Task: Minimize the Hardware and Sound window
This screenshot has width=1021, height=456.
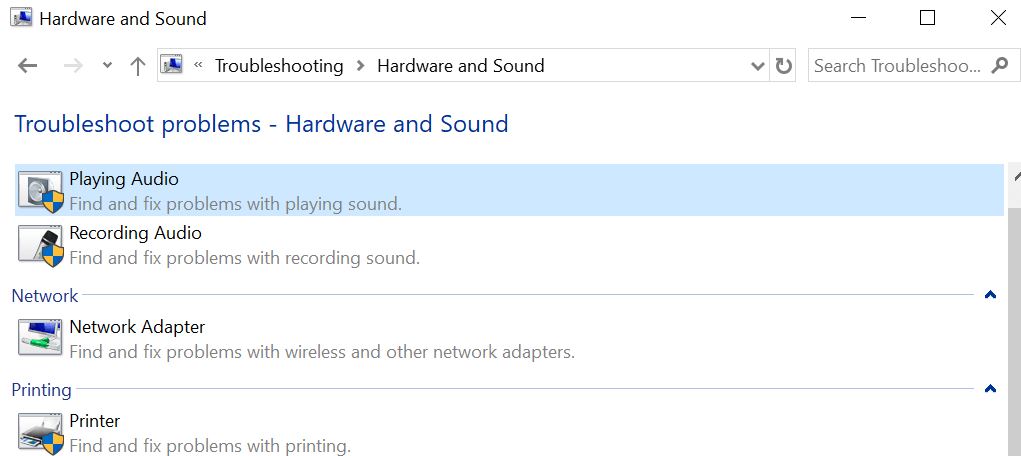Action: coord(858,18)
